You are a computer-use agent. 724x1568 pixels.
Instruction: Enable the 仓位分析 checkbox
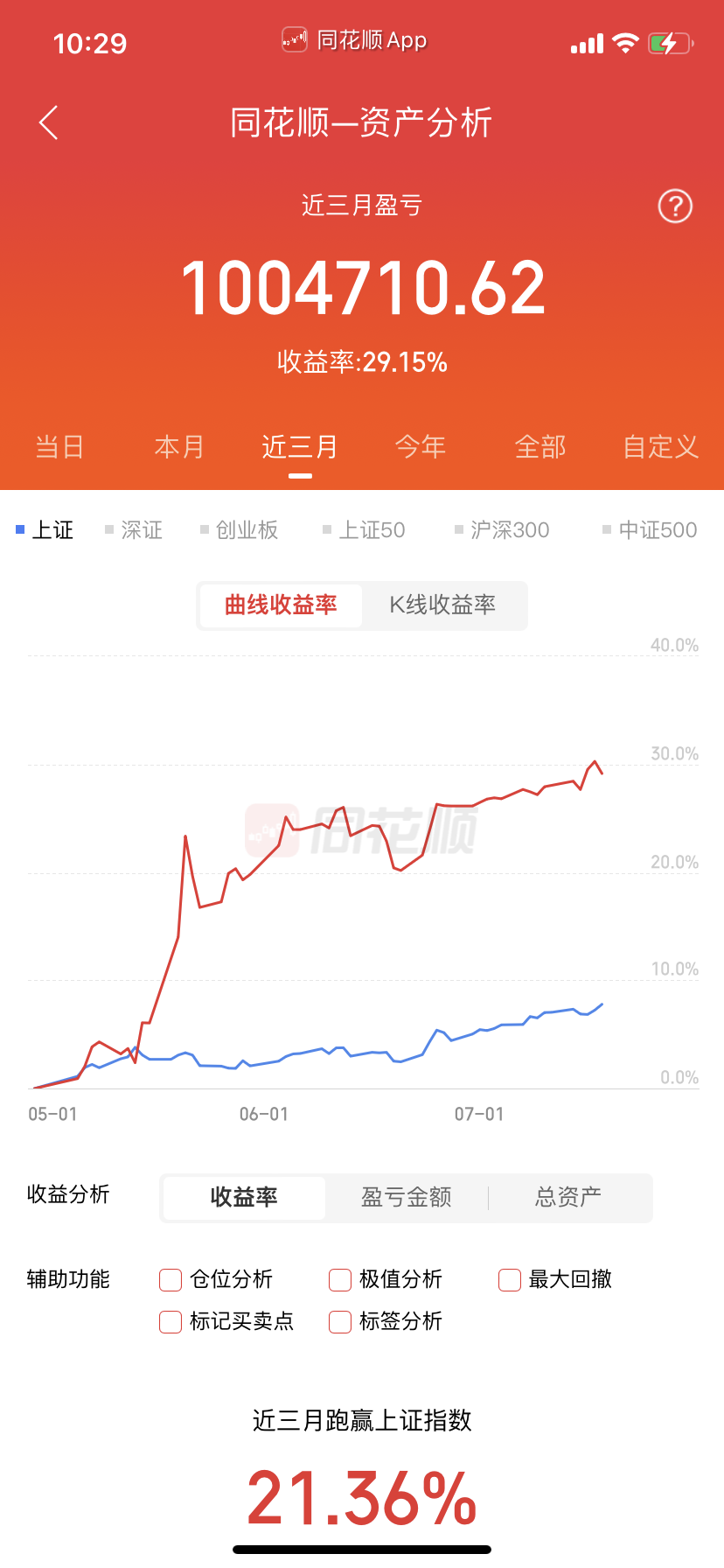(171, 1280)
